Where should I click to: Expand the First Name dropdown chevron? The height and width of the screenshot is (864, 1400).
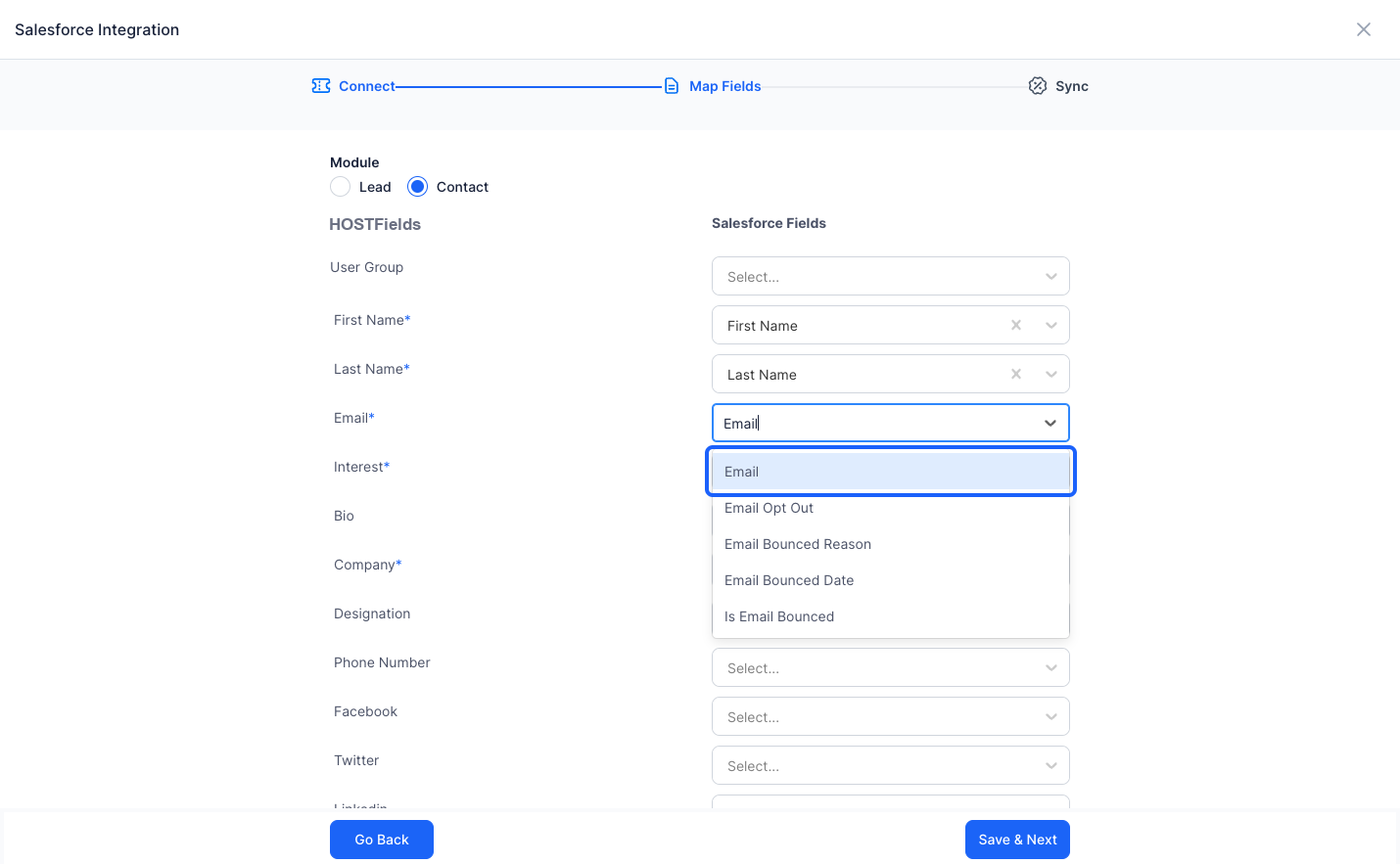point(1050,325)
